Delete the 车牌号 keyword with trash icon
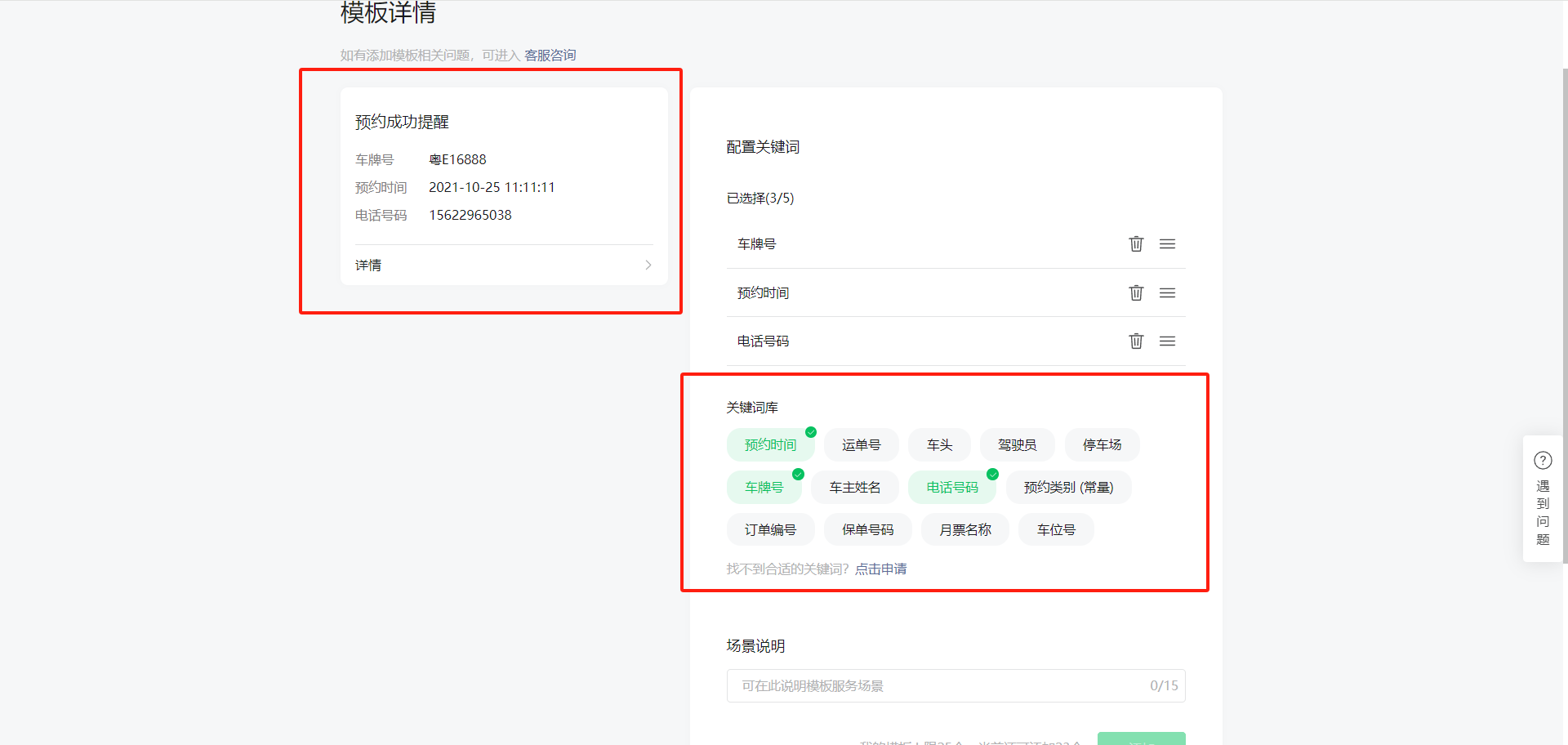Screen dimensions: 1568x745 coord(1136,243)
